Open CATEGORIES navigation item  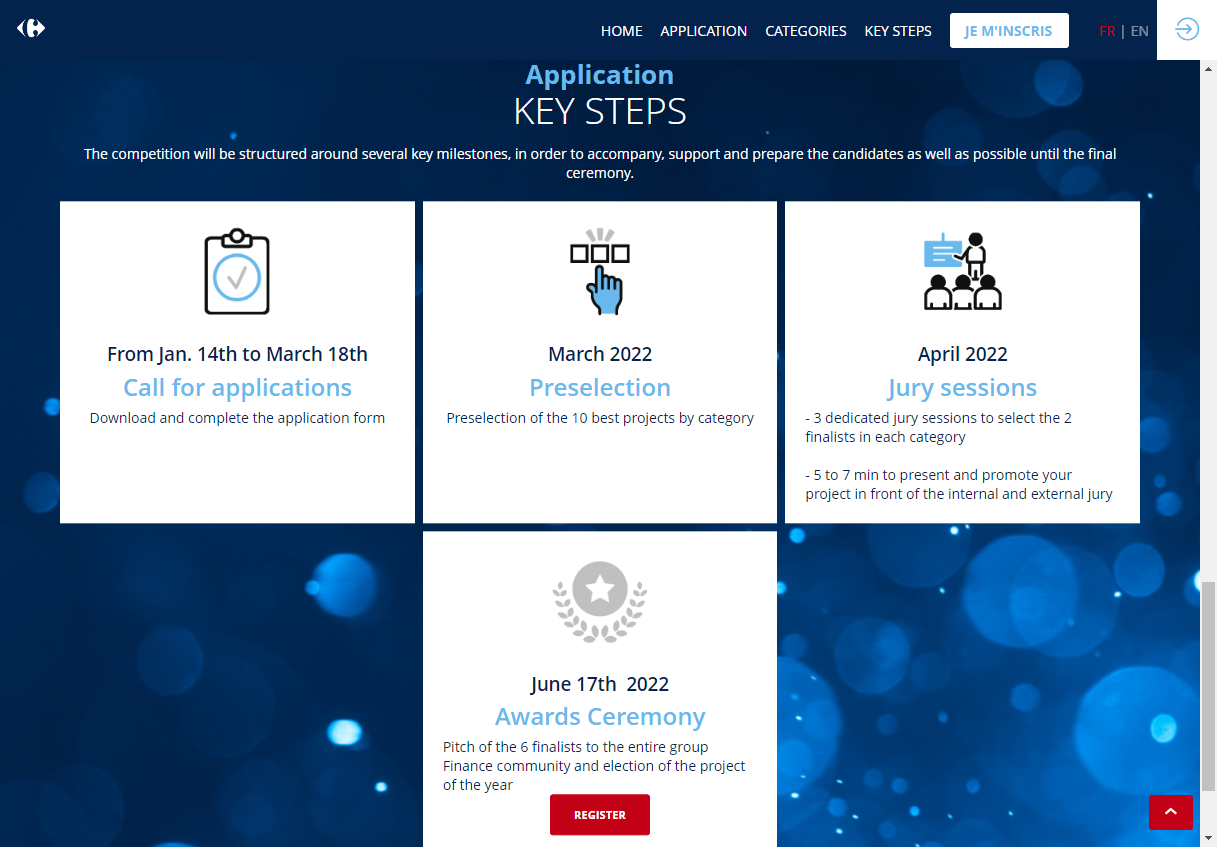click(806, 31)
